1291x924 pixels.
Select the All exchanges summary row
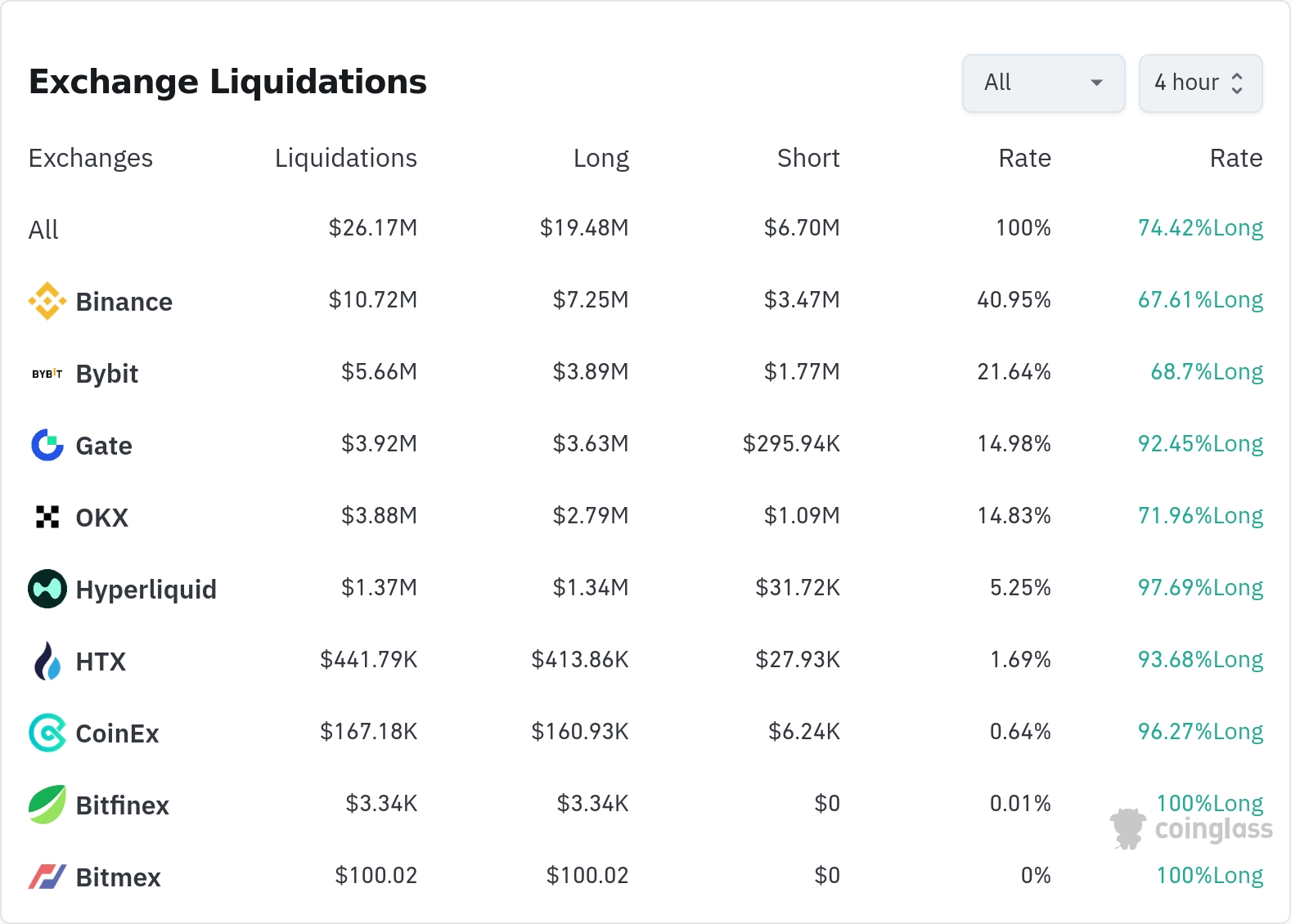(44, 230)
